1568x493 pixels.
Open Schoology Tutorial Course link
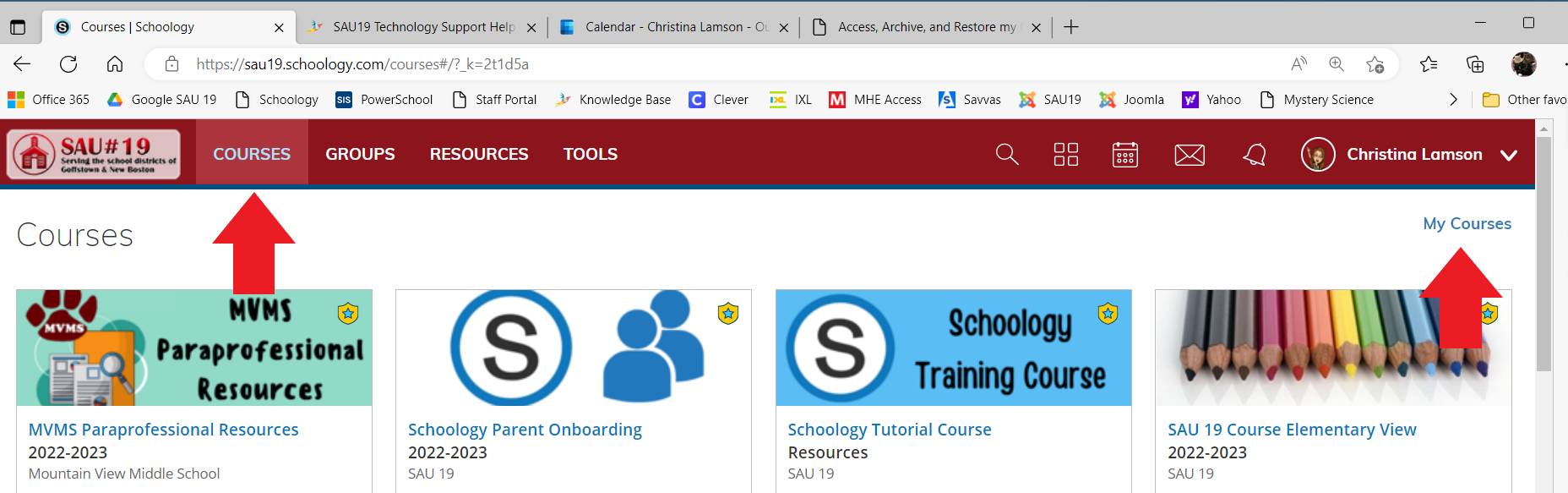[x=890, y=430]
